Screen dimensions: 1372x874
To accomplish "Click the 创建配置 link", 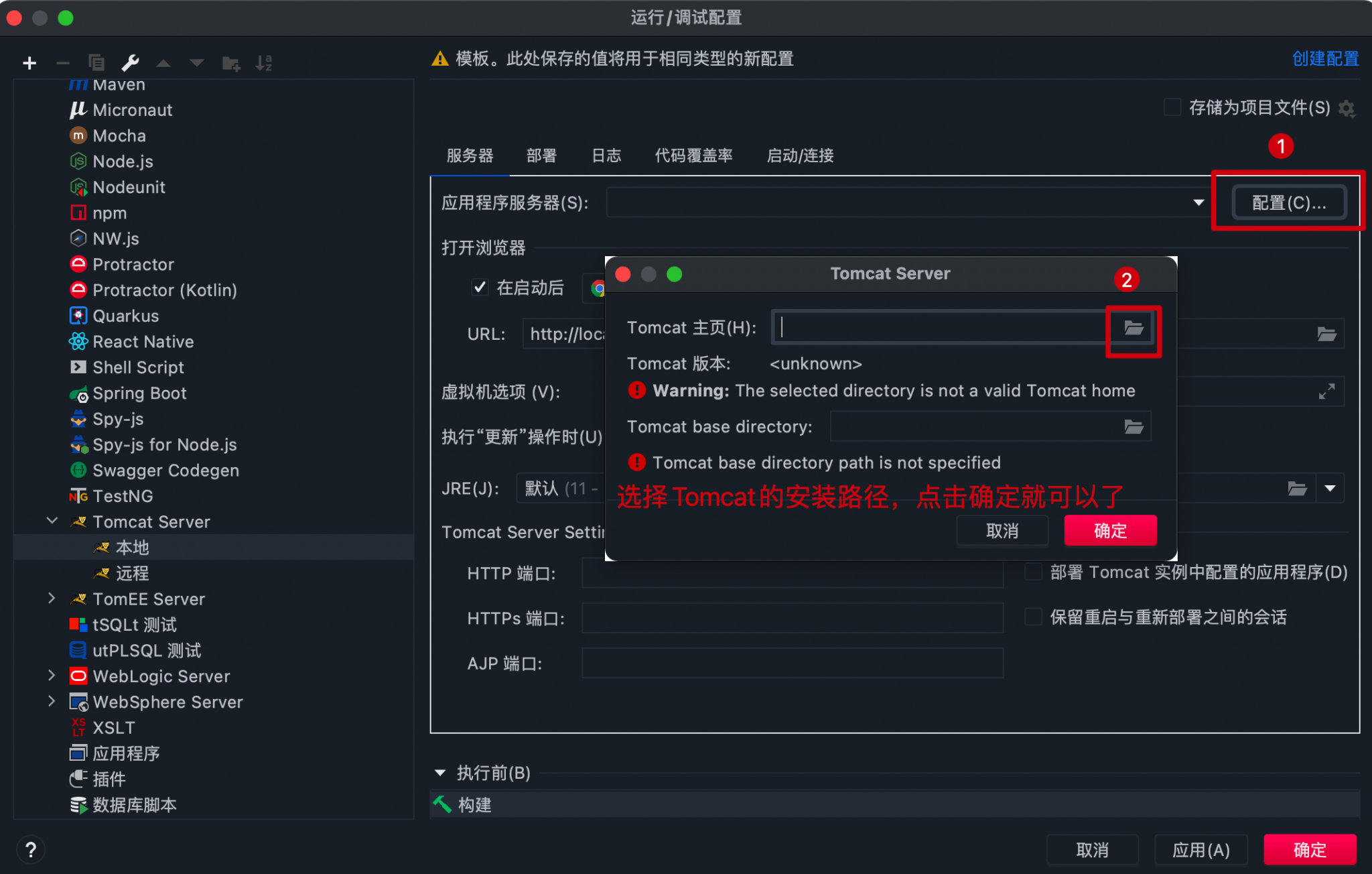I will [x=1325, y=58].
